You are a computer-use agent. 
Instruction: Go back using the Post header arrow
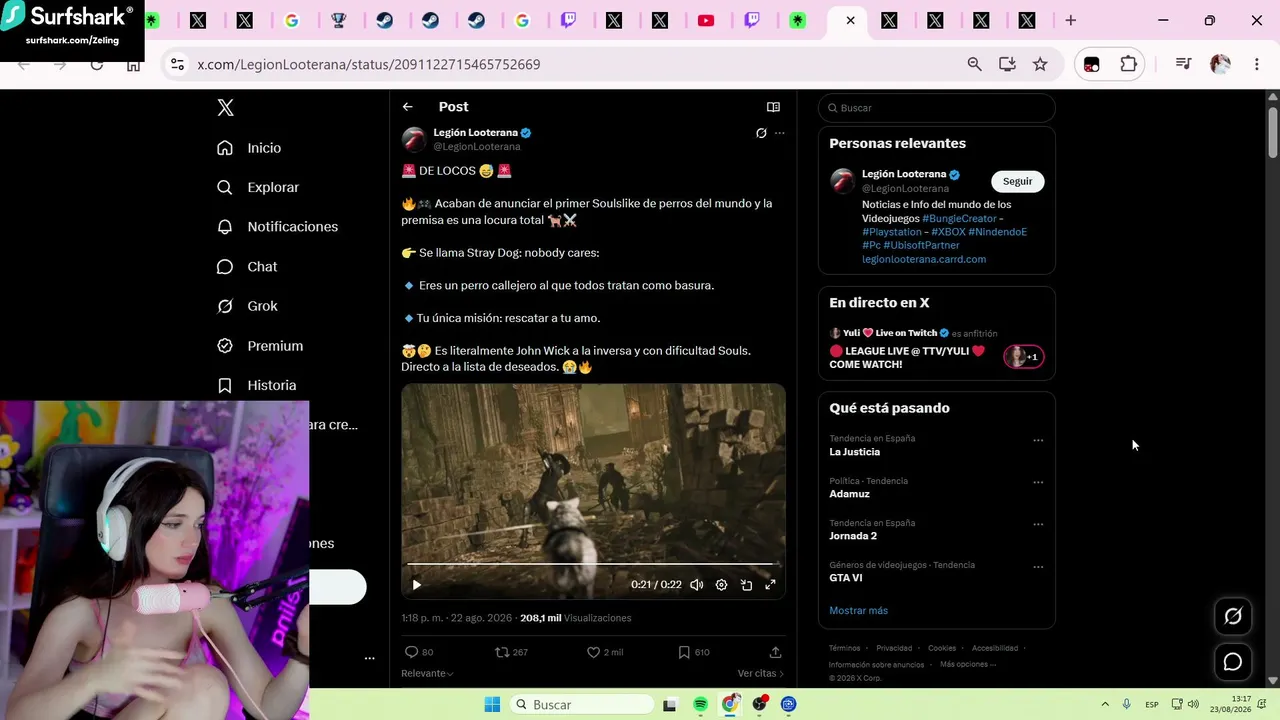click(x=408, y=107)
